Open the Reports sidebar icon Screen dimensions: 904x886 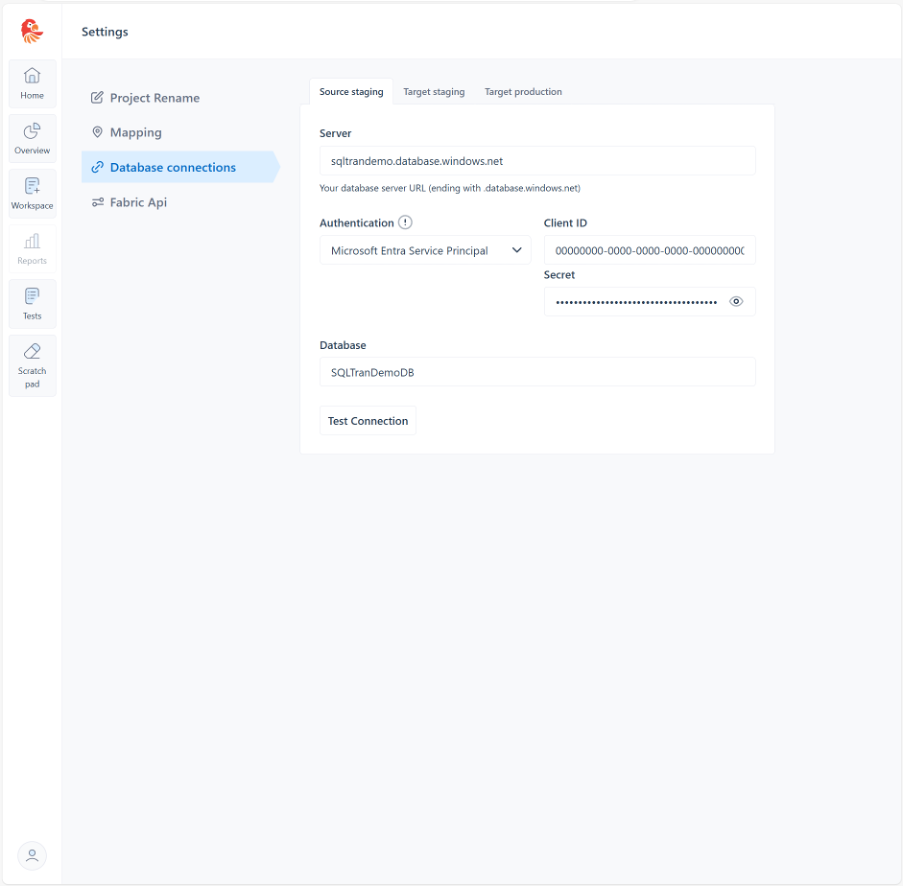(32, 248)
